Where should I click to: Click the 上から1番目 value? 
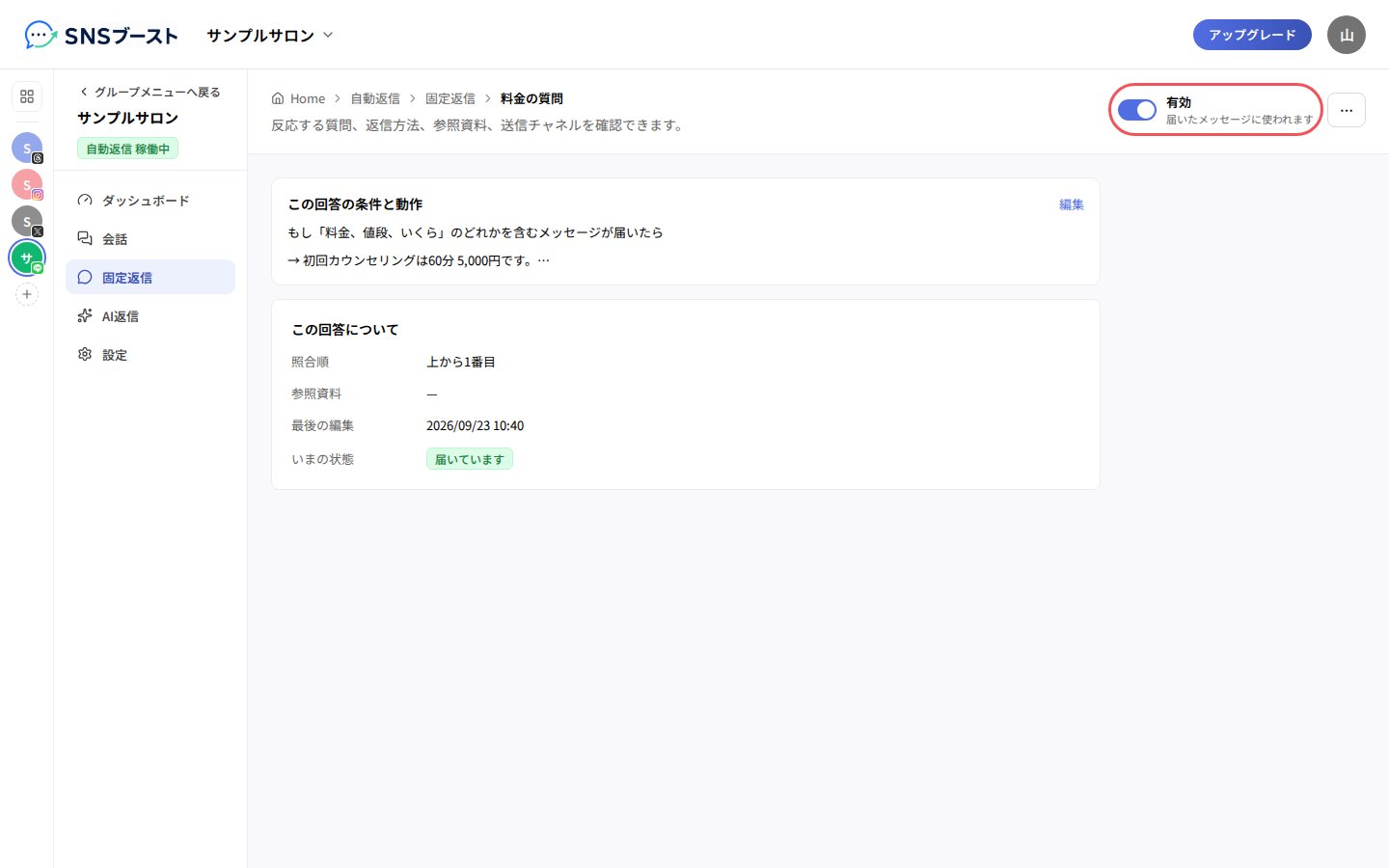pyautogui.click(x=461, y=362)
